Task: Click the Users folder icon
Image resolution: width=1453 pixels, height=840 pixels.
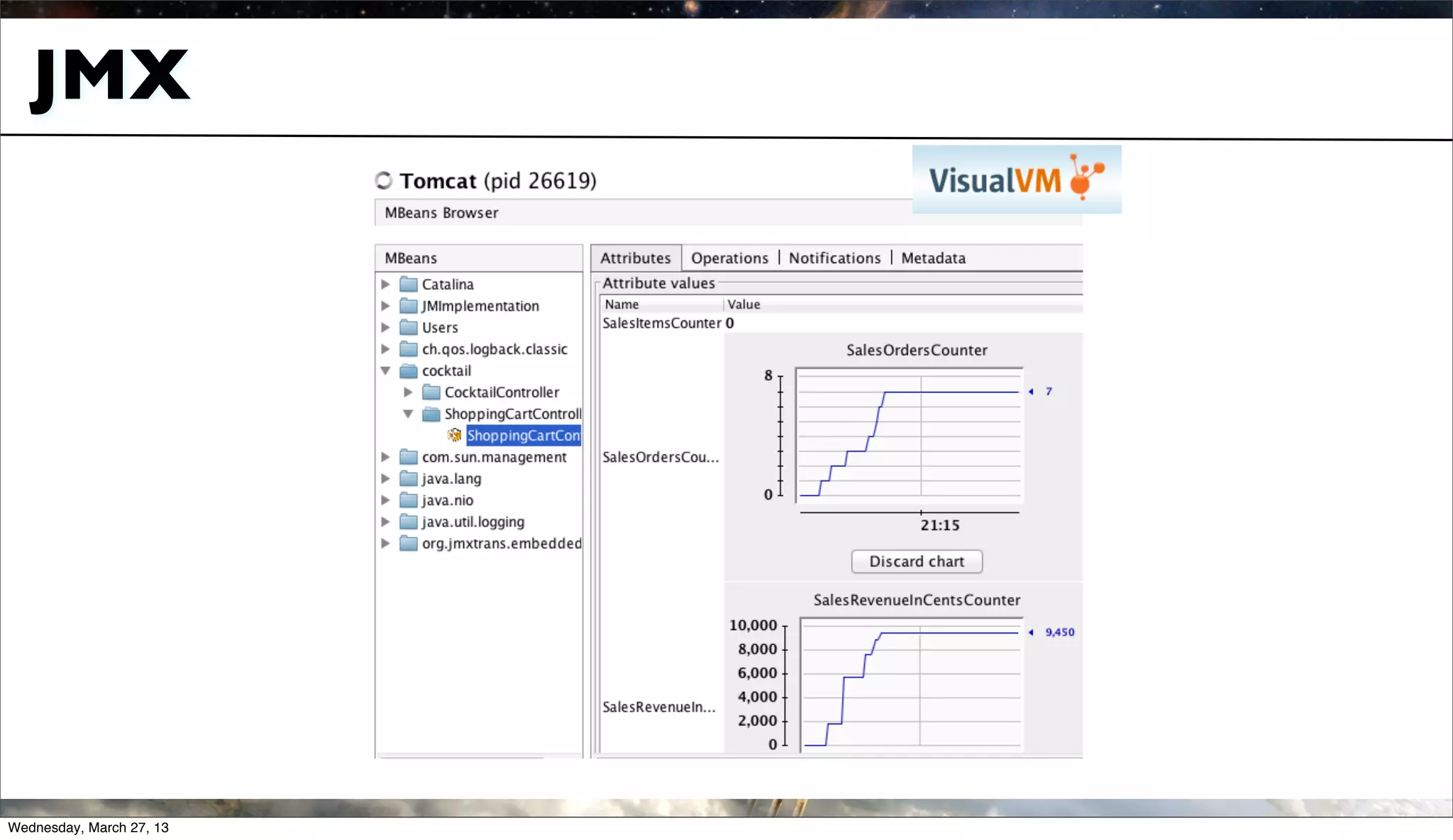Action: [x=408, y=328]
